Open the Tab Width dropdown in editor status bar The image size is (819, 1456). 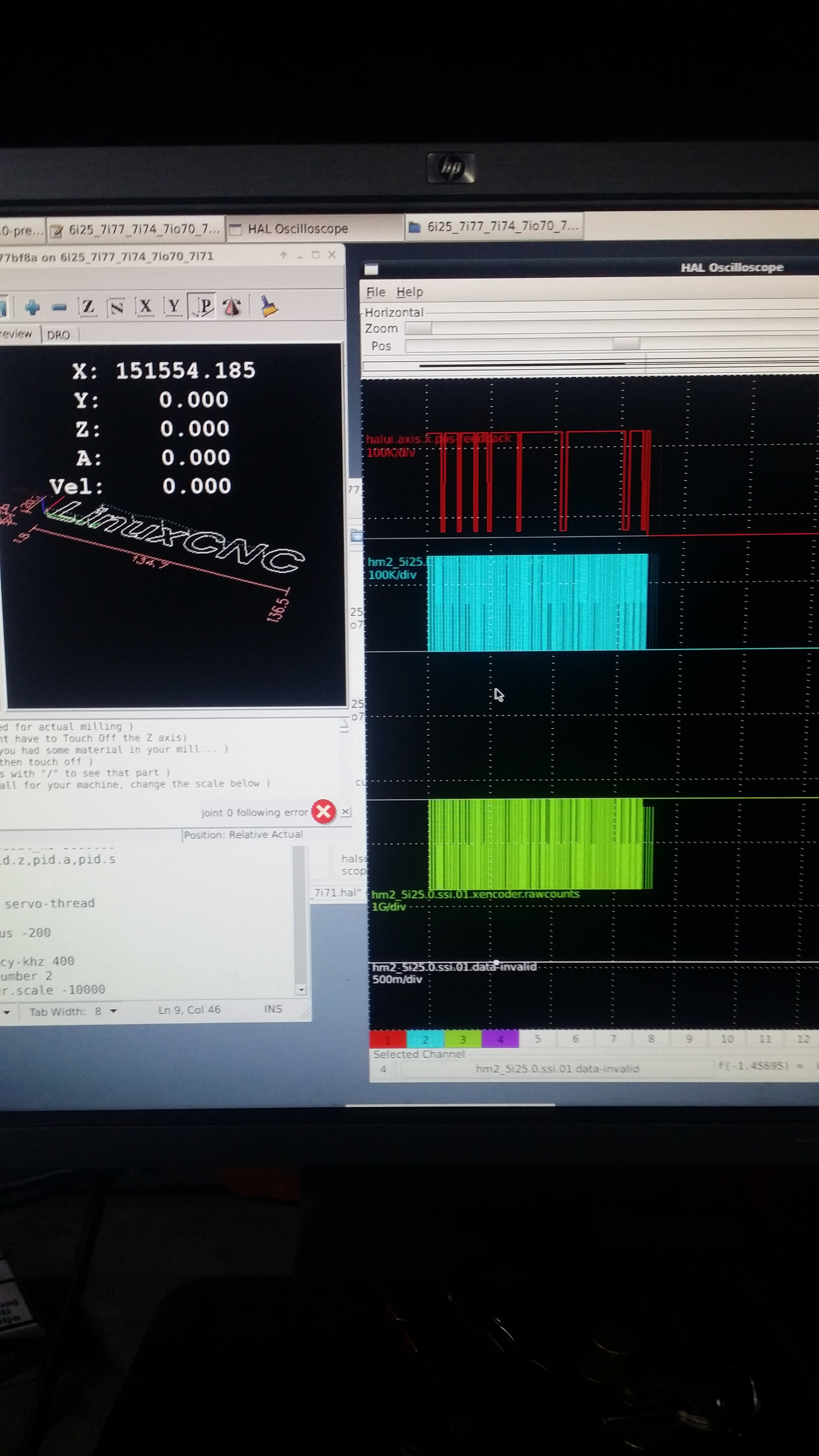73,1011
